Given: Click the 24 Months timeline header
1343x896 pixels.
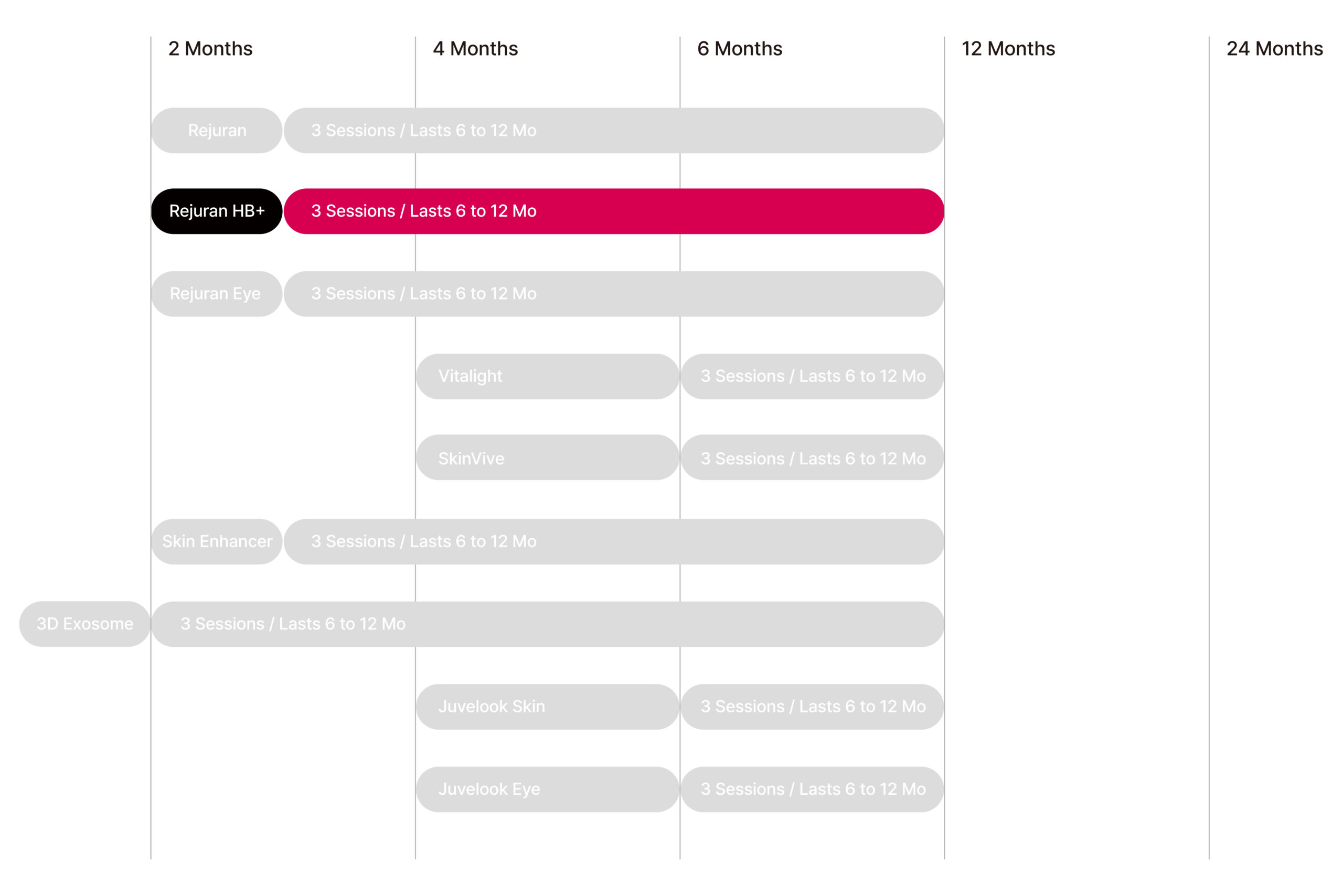Looking at the screenshot, I should [x=1274, y=49].
